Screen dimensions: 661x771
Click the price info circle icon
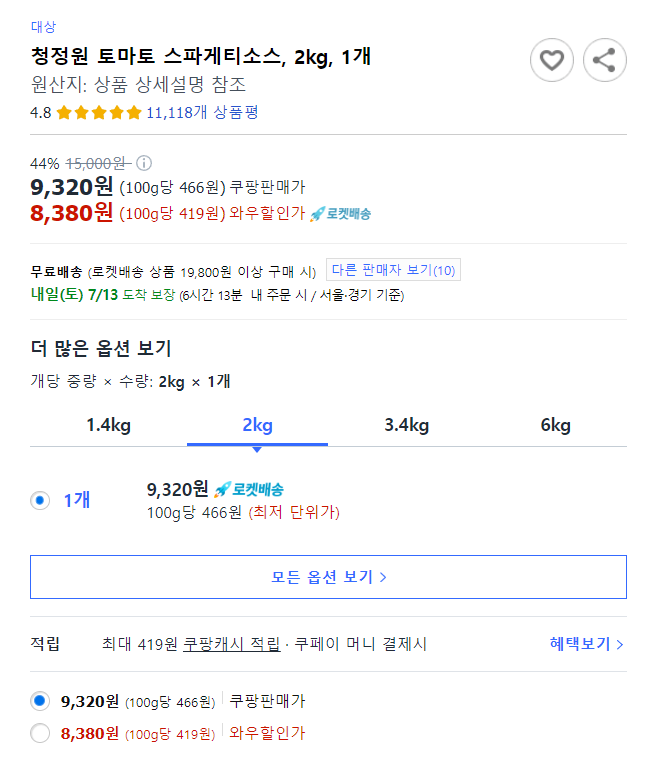click(x=144, y=163)
